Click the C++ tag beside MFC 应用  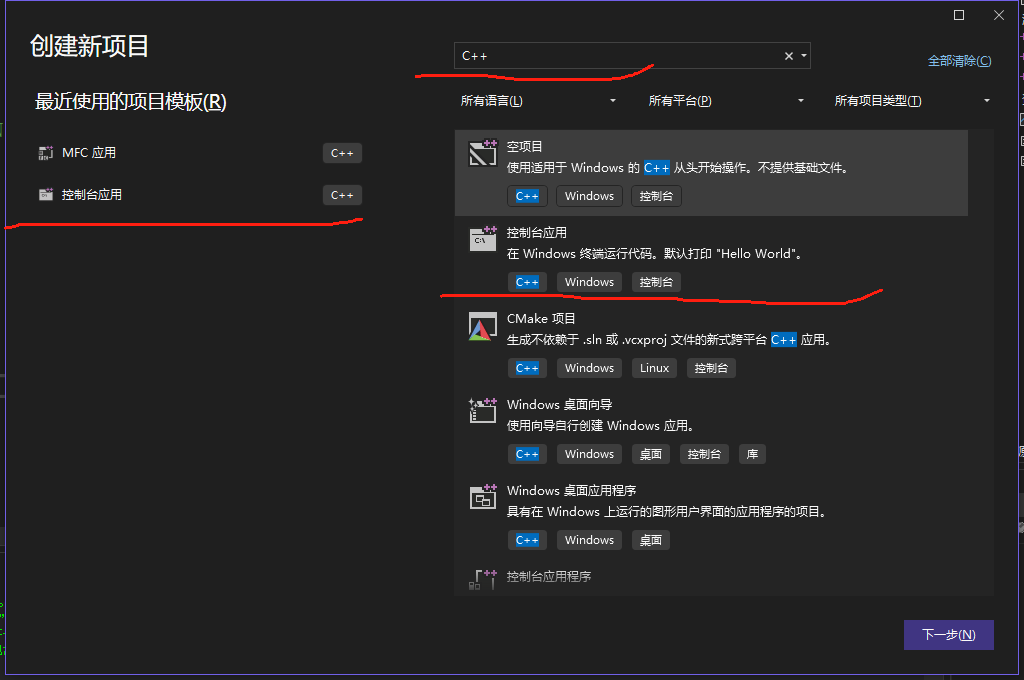coord(342,153)
